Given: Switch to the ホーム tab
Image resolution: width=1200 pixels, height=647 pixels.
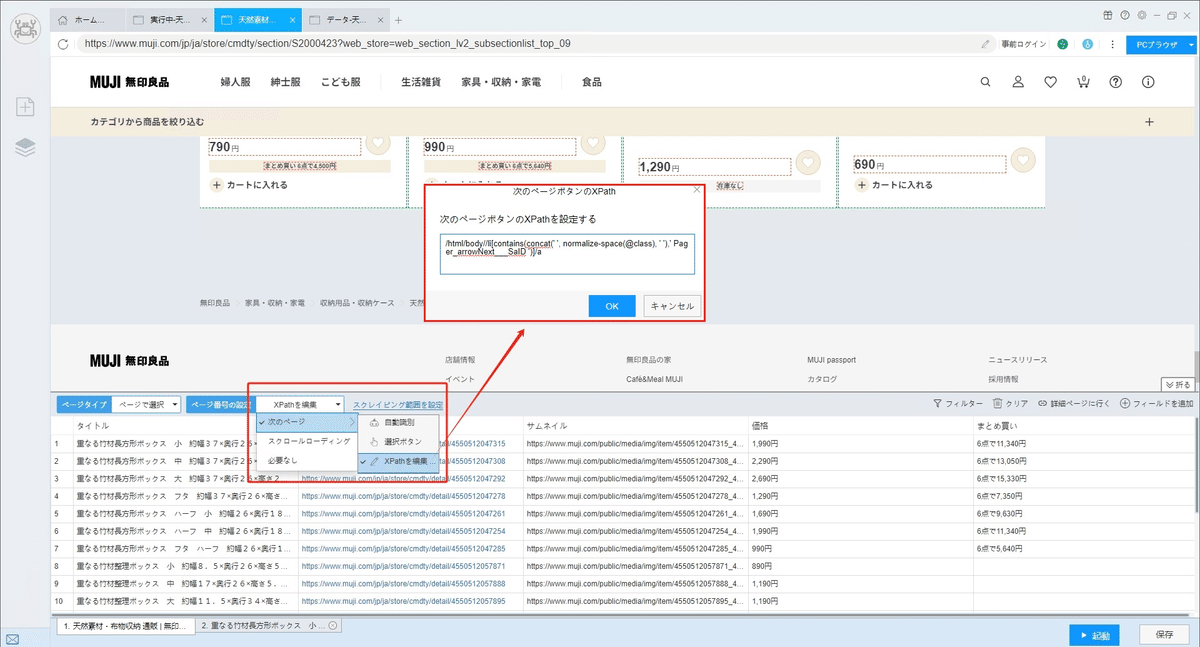Looking at the screenshot, I should click(x=88, y=20).
